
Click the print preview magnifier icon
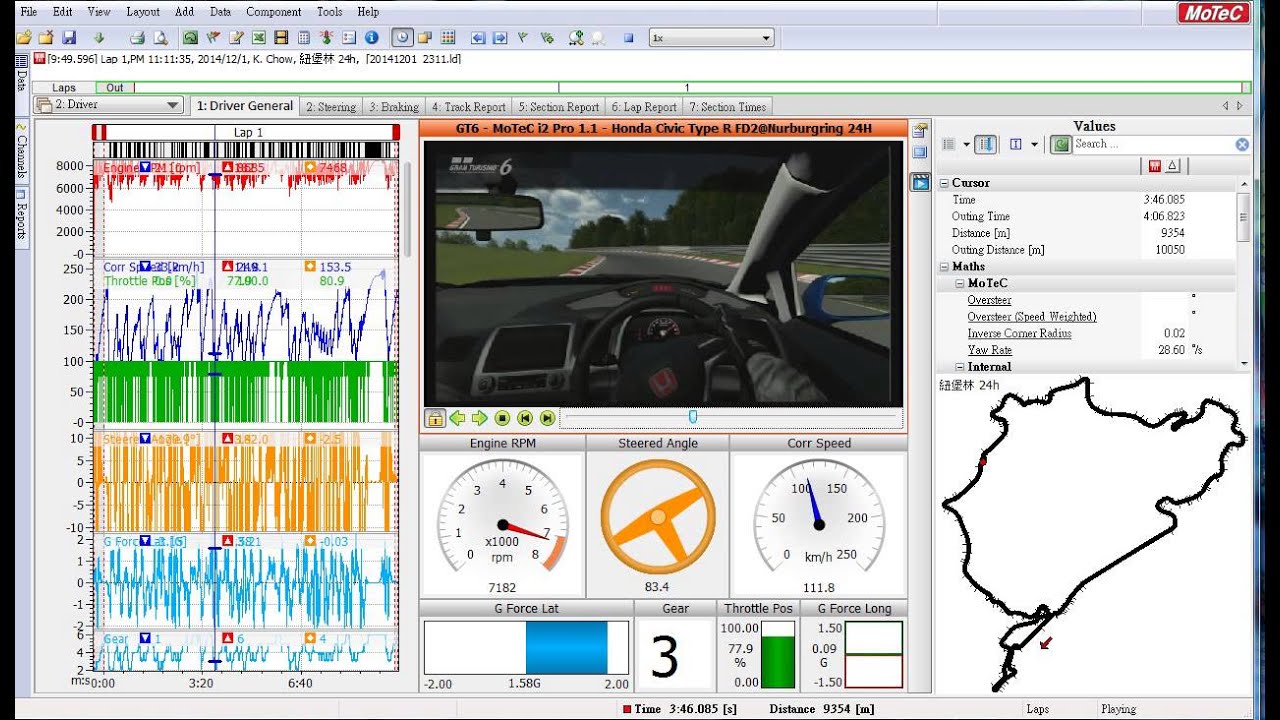point(158,38)
